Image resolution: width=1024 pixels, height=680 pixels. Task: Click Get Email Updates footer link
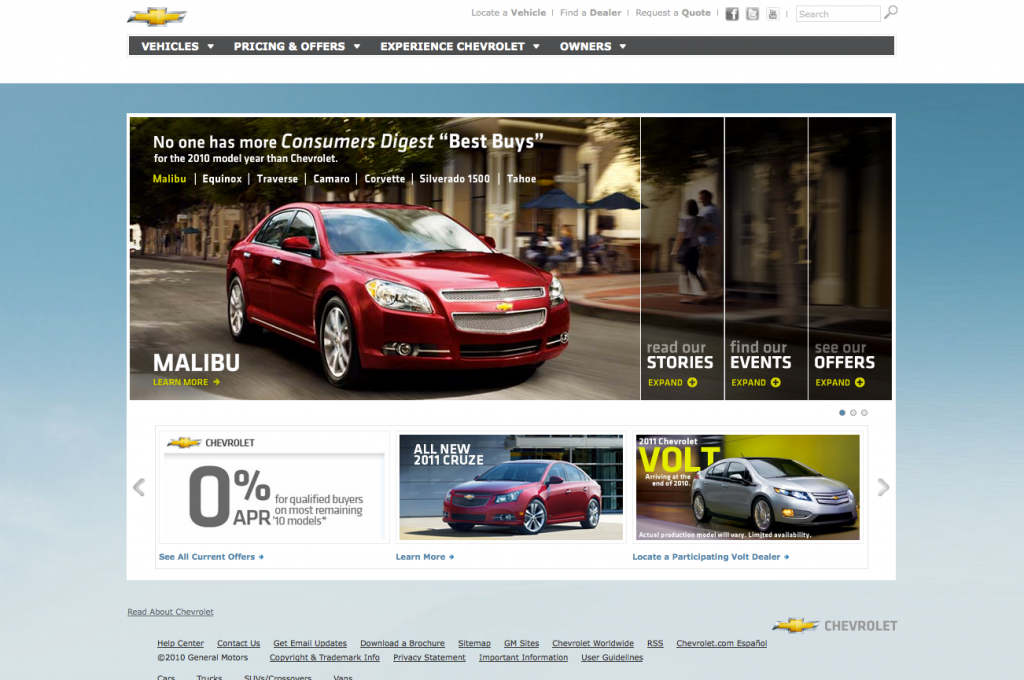click(310, 643)
